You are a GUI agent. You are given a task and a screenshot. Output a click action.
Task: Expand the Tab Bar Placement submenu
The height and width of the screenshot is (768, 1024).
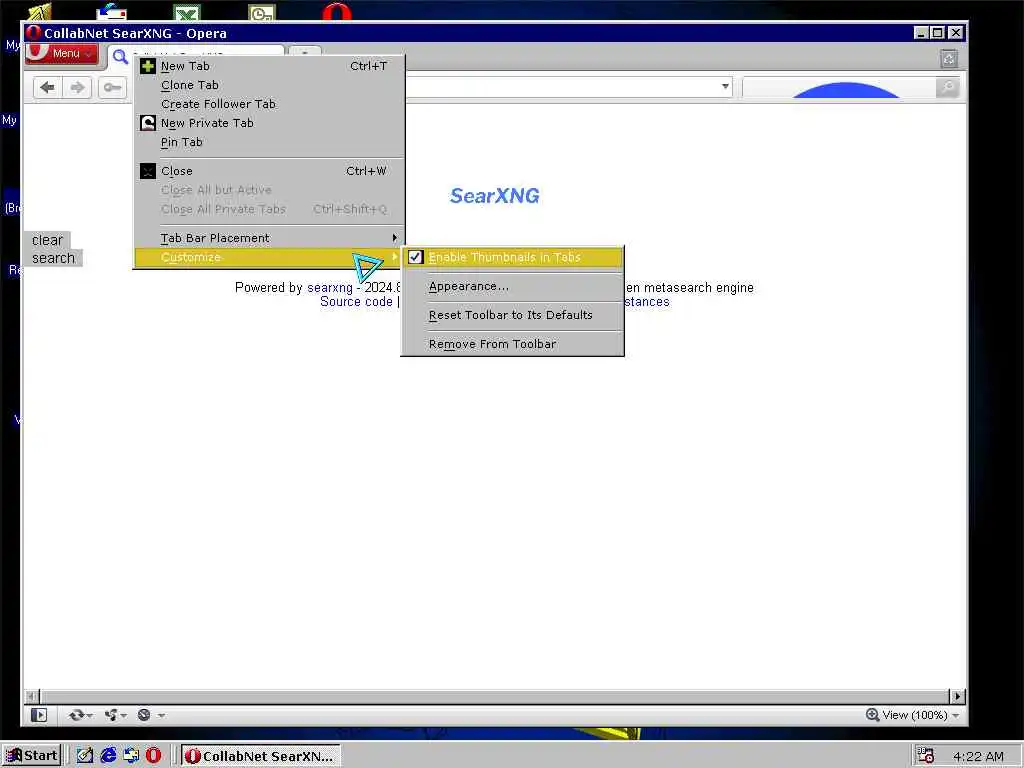point(269,238)
